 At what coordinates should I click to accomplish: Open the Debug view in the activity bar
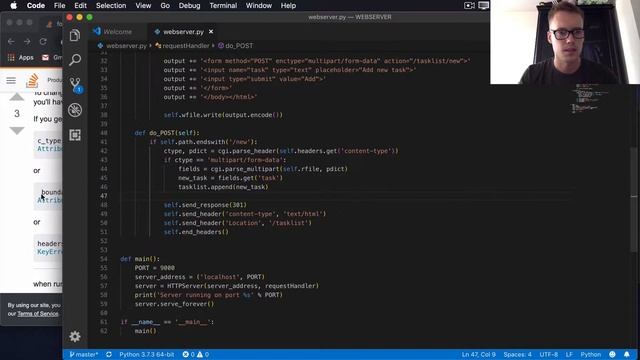tap(75, 110)
